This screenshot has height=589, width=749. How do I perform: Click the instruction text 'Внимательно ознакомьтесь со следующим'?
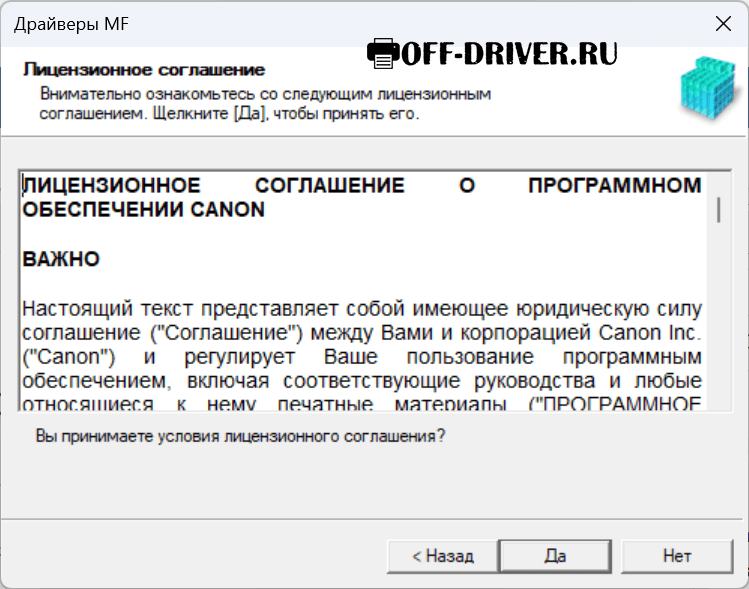click(x=265, y=94)
